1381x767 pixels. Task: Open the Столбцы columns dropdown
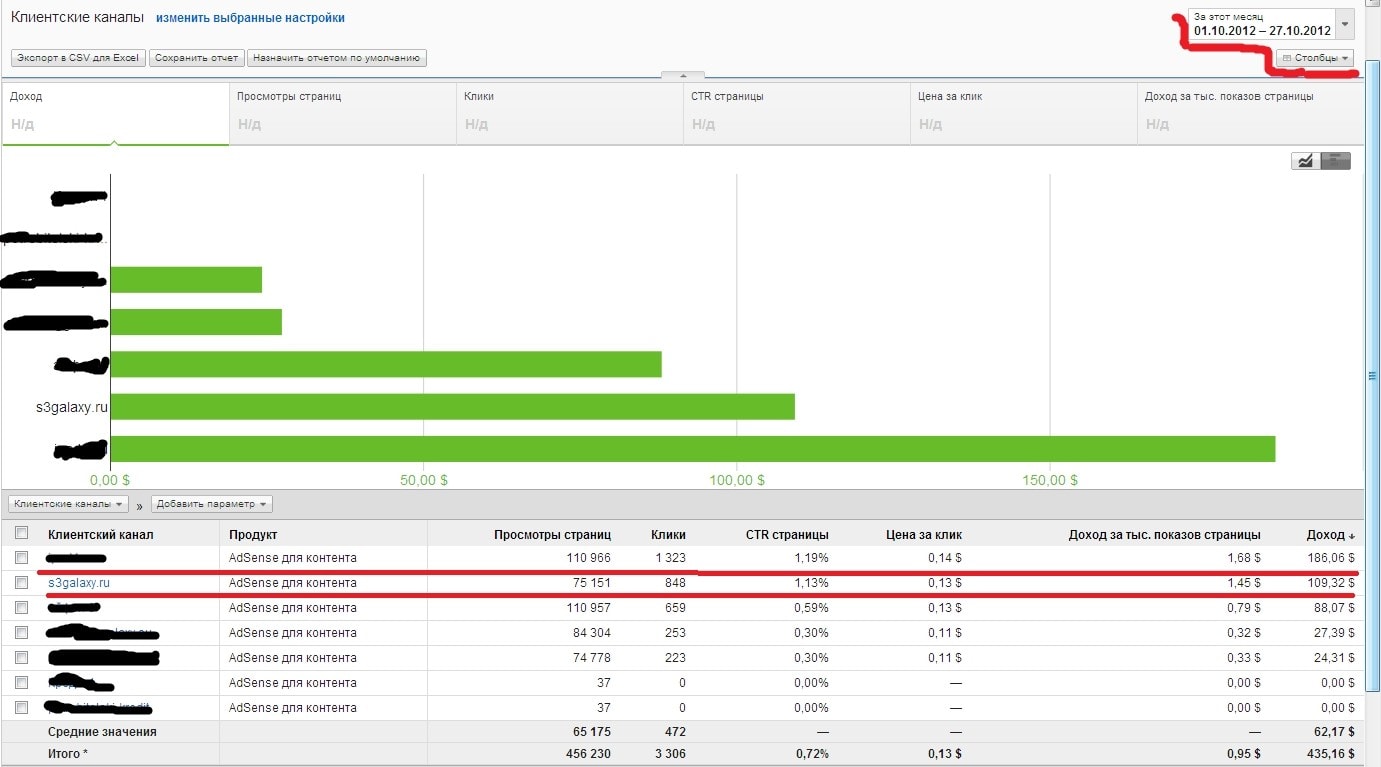pos(1315,58)
